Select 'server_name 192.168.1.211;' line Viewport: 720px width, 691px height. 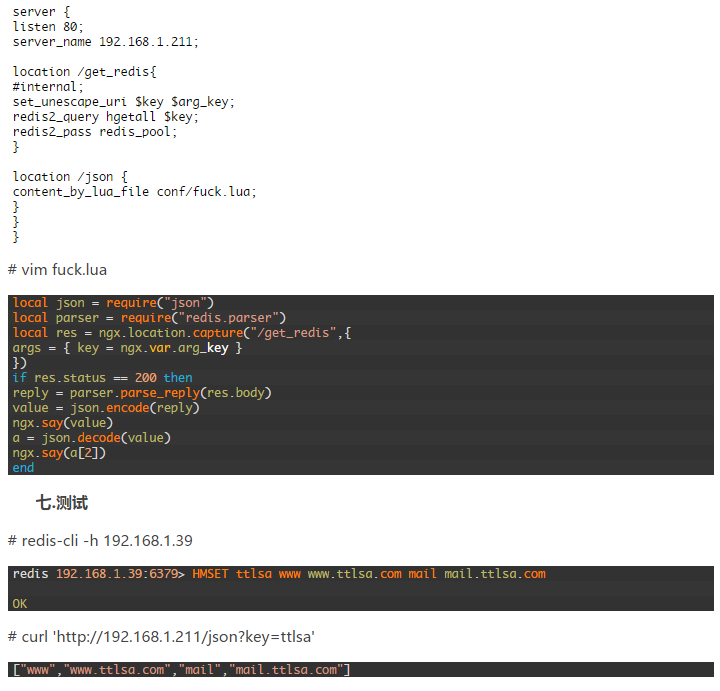point(106,42)
